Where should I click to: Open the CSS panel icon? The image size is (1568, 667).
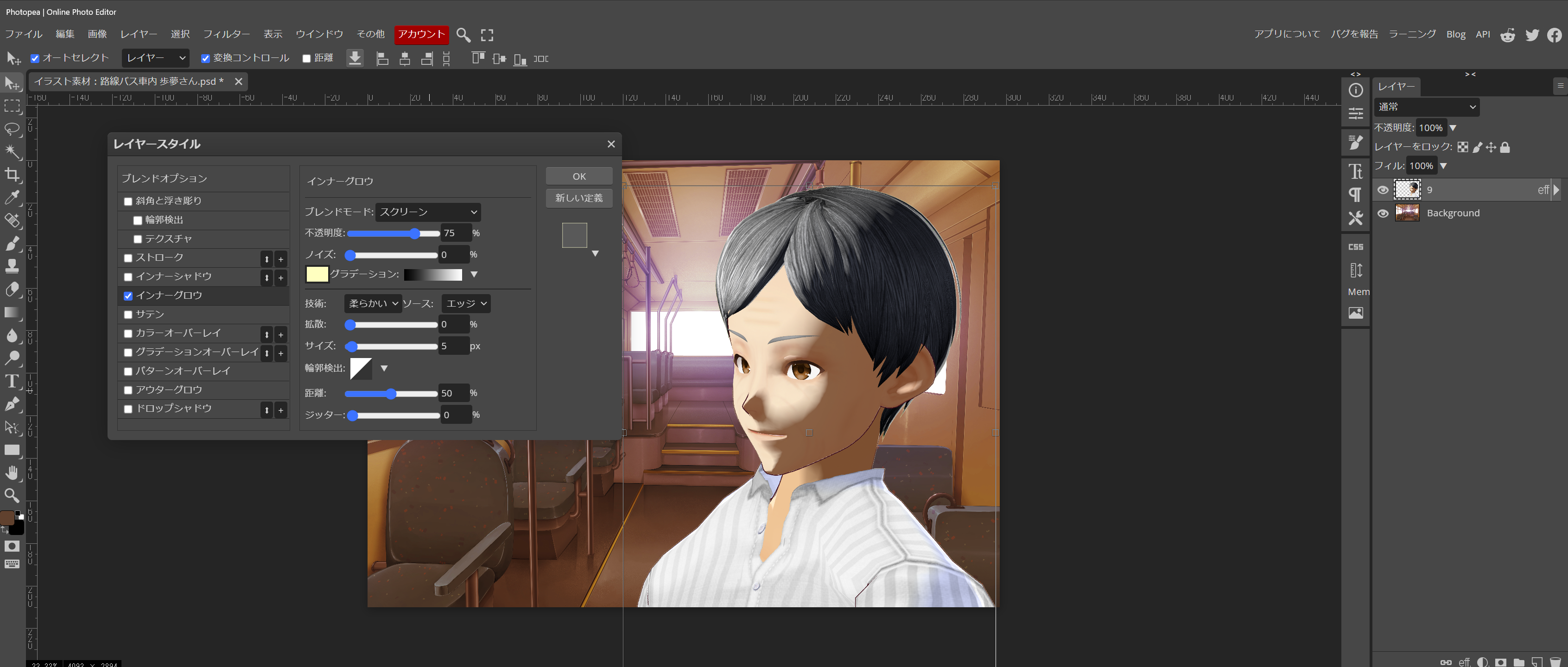point(1356,246)
